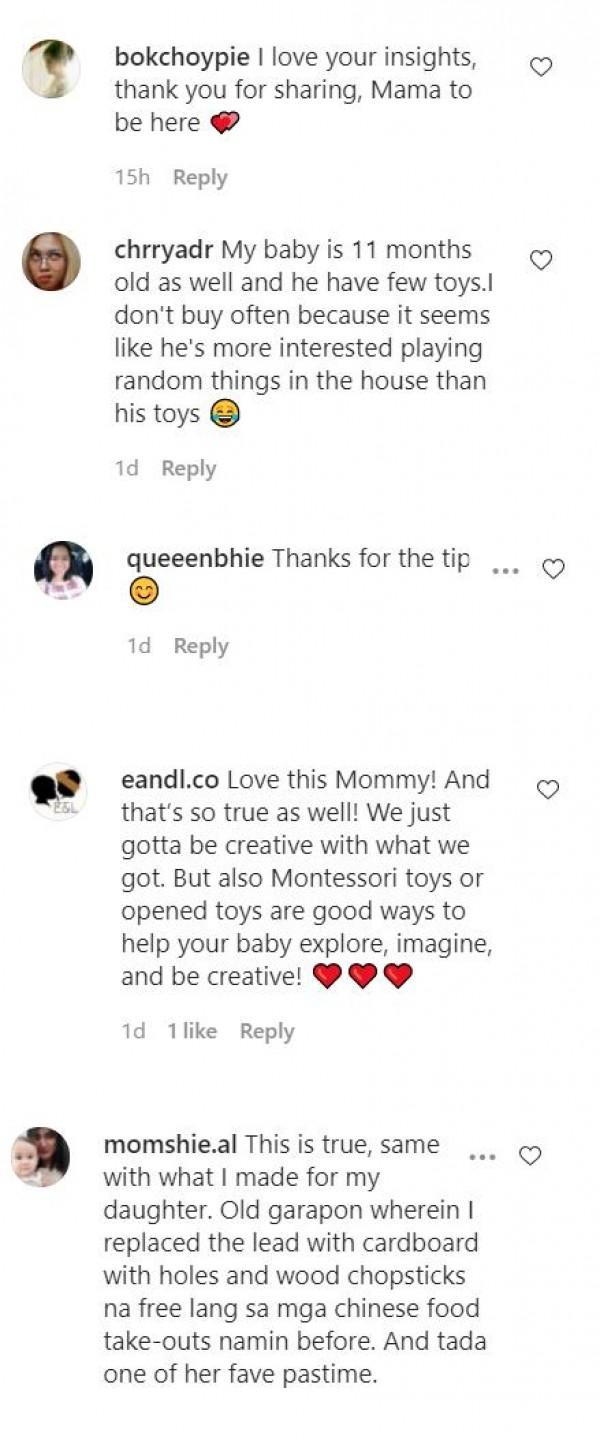
Task: Open eandl.co's profile logo avatar
Action: pyautogui.click(x=58, y=792)
